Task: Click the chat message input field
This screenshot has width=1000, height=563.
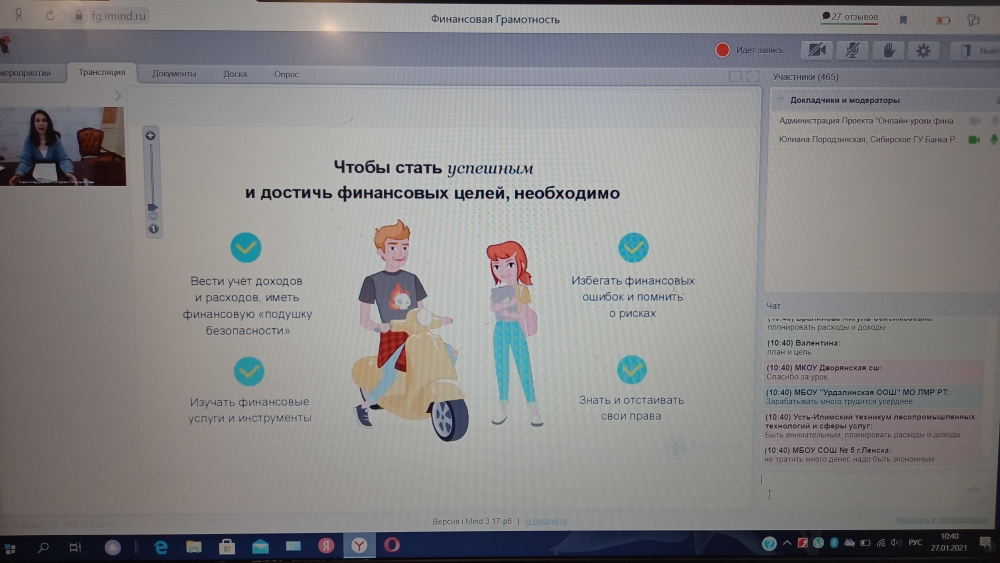Action: click(x=860, y=489)
